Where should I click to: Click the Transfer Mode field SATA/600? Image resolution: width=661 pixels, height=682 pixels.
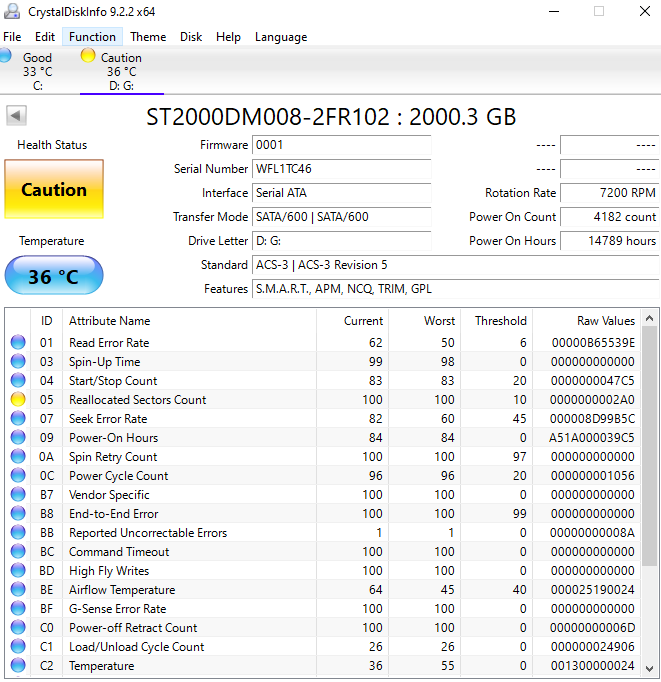click(341, 217)
